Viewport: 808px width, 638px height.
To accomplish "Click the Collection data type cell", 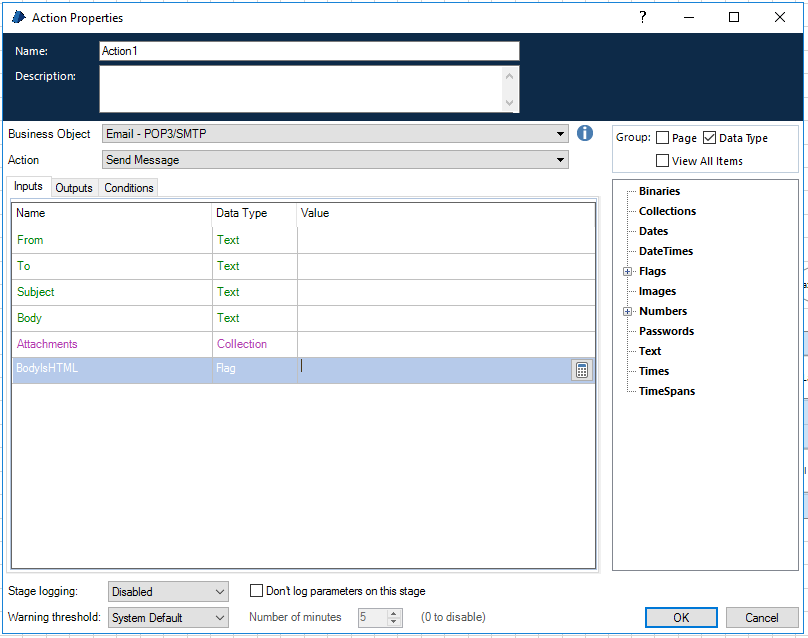I will 255,344.
